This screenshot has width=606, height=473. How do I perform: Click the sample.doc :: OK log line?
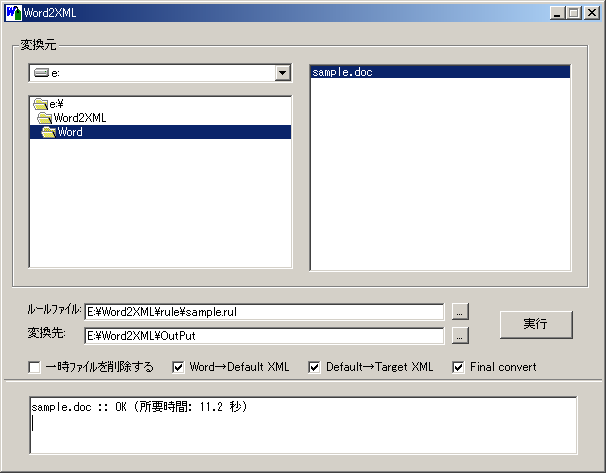139,407
